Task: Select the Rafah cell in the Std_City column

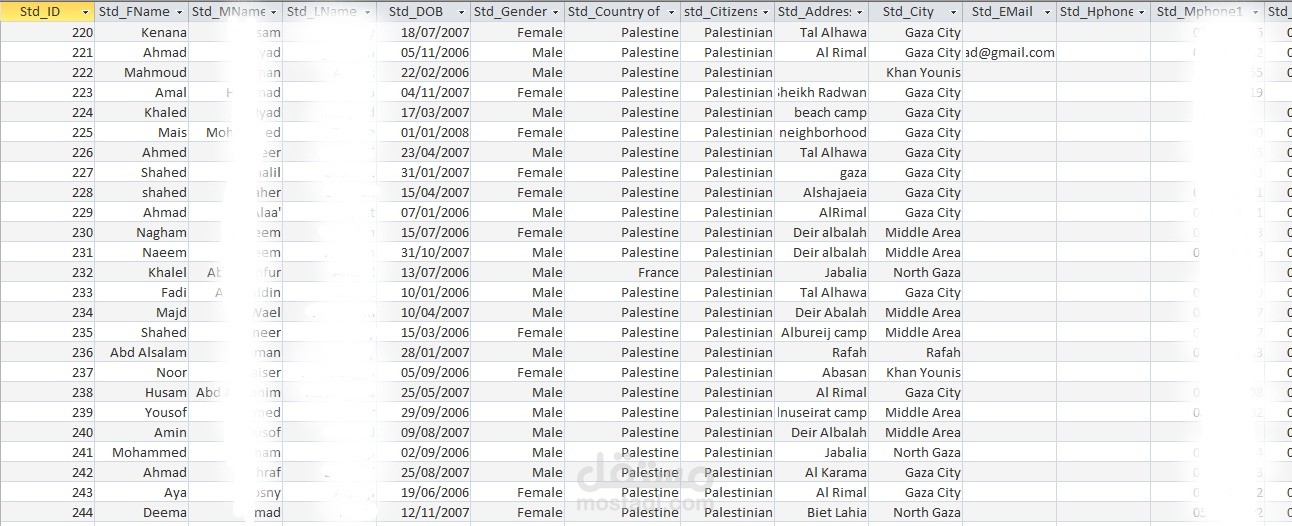Action: click(942, 352)
